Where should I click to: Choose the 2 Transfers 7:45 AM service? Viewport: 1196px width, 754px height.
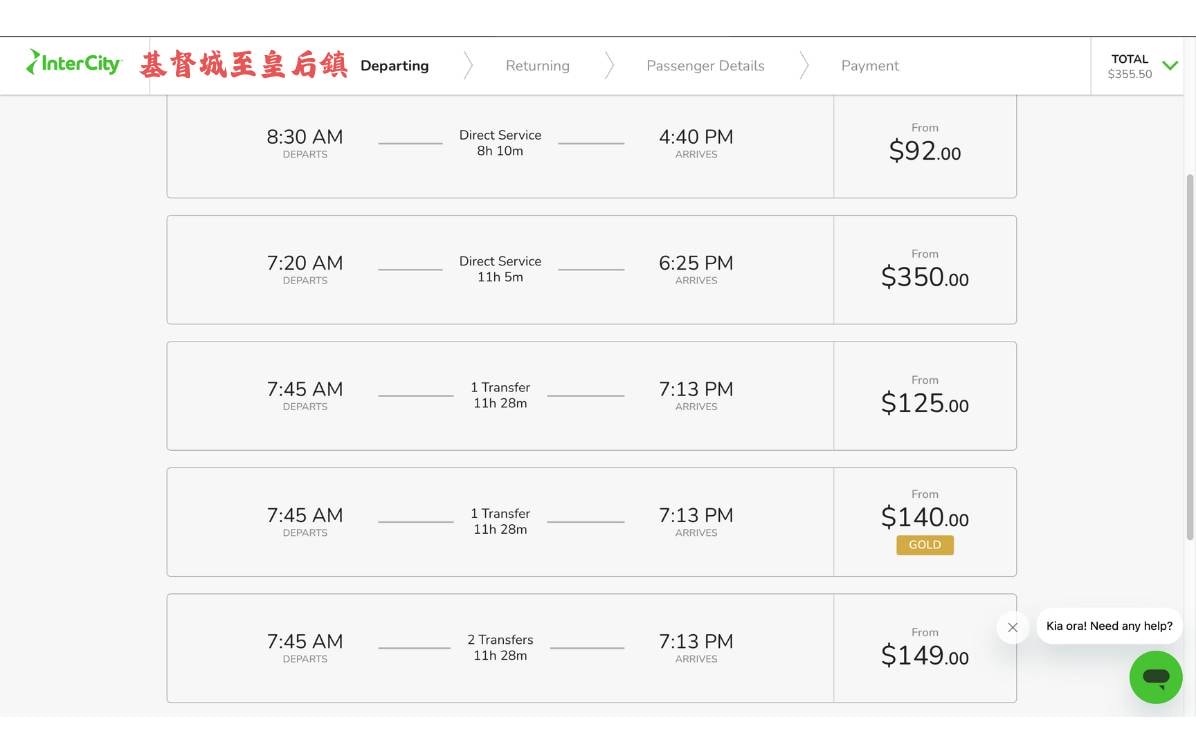click(500, 648)
